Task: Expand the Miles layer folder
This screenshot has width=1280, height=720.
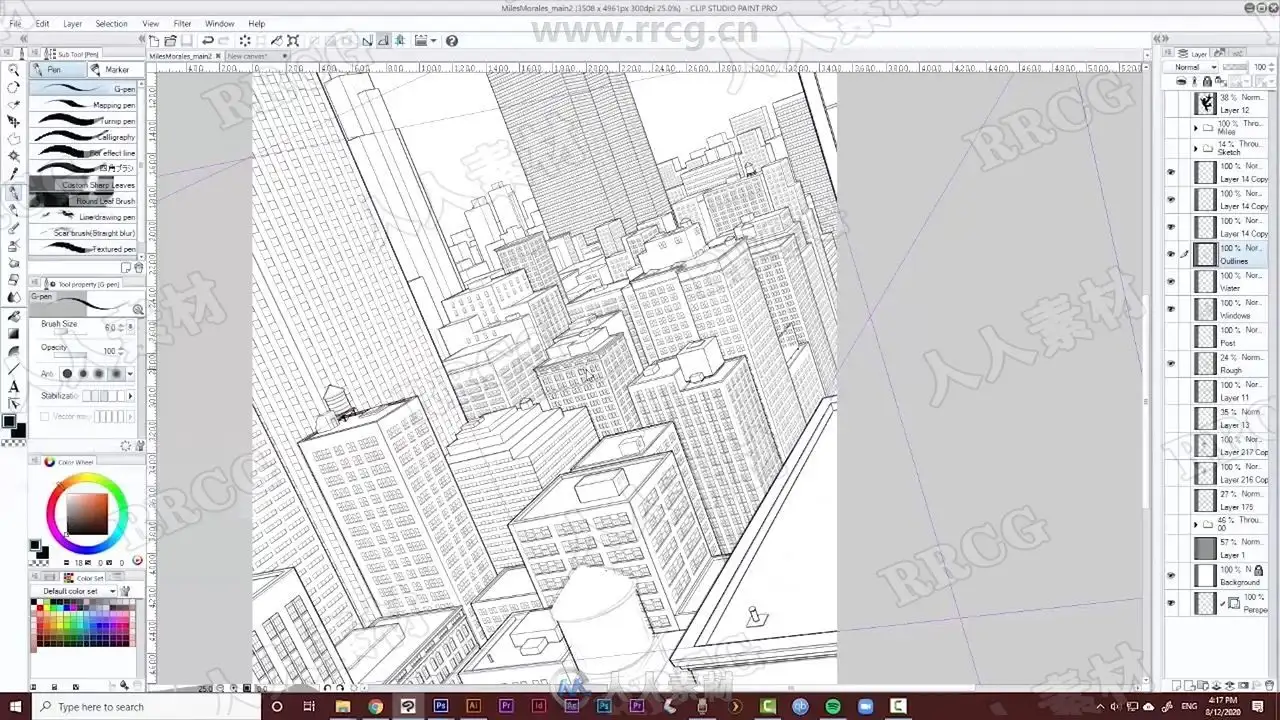Action: 1196,128
